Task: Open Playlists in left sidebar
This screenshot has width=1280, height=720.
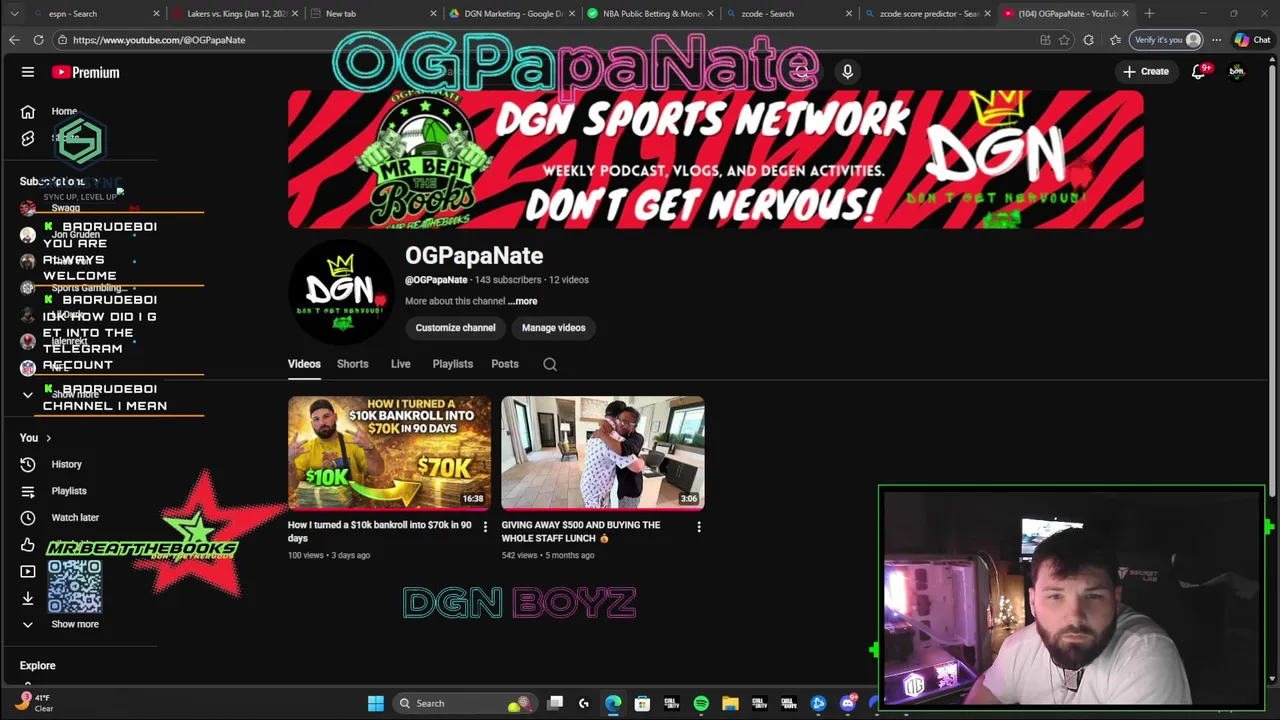Action: click(69, 491)
